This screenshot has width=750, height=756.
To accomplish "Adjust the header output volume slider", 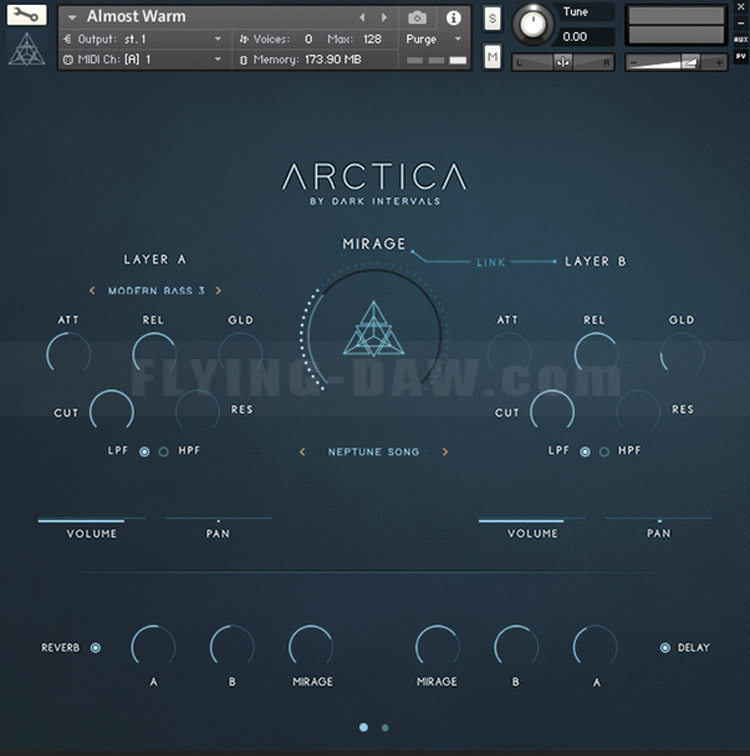I will [x=676, y=62].
